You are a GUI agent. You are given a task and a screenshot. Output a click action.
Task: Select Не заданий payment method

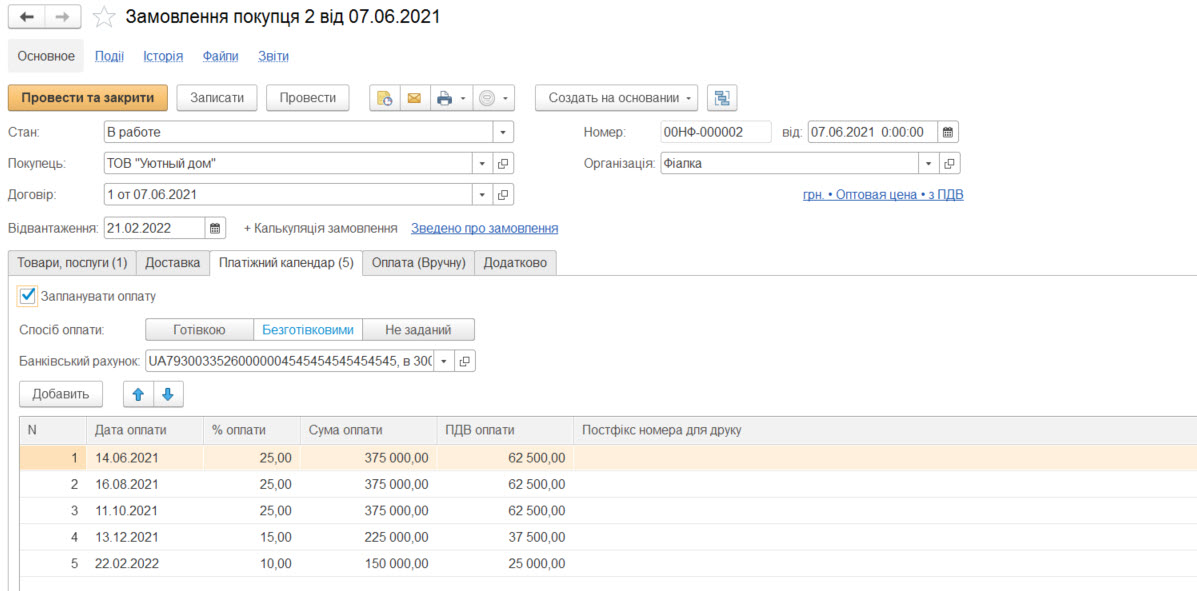pos(418,329)
